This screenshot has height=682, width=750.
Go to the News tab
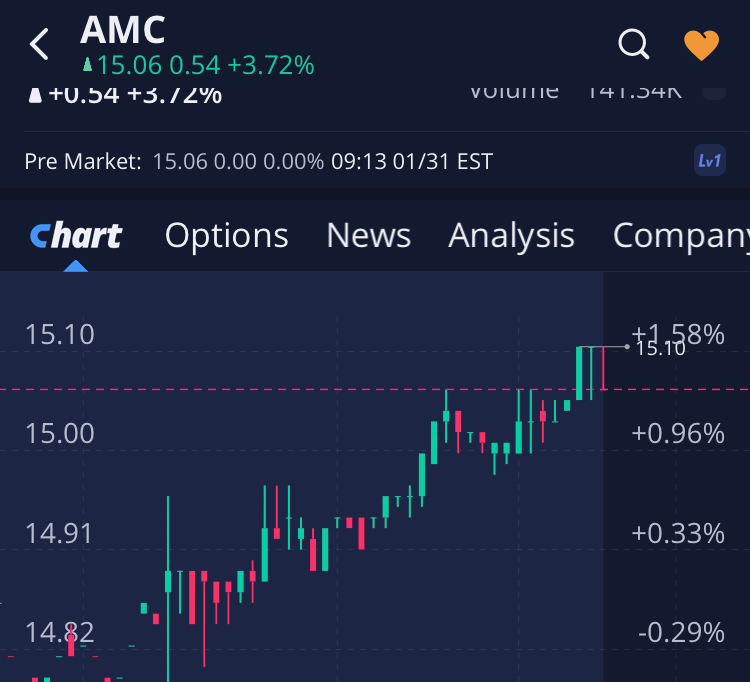368,236
